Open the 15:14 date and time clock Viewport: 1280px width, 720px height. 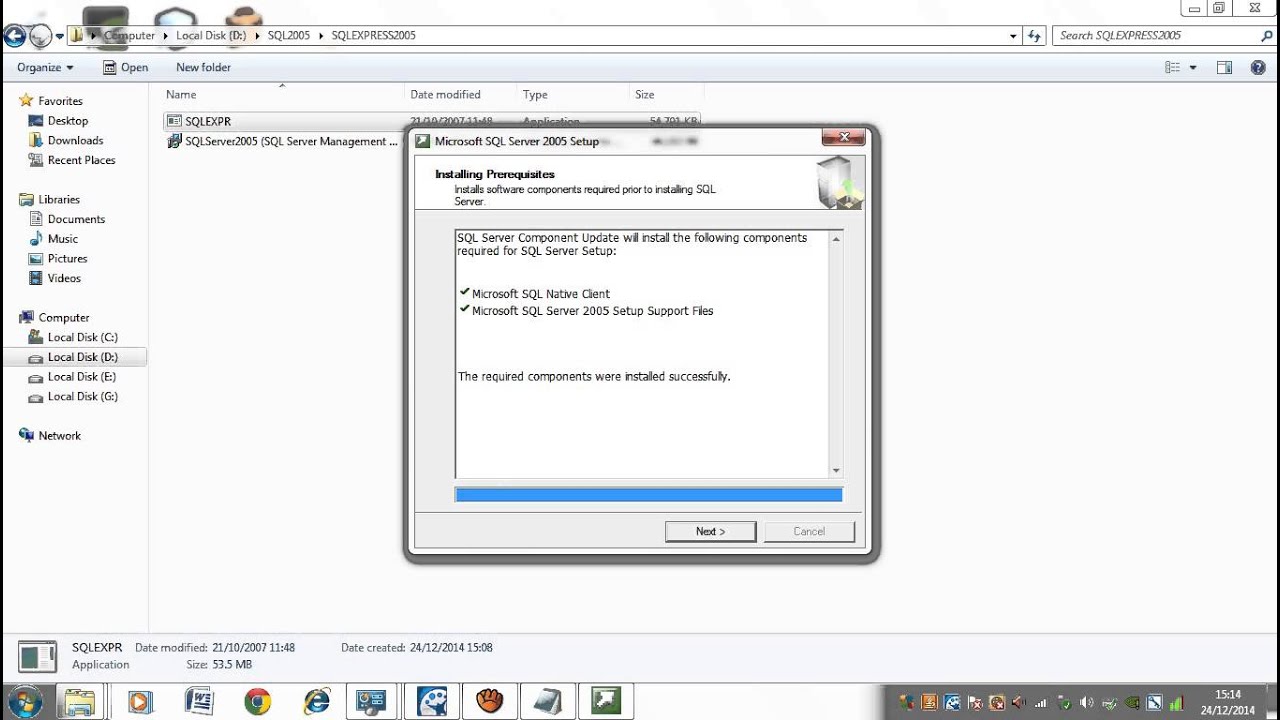tap(1227, 702)
